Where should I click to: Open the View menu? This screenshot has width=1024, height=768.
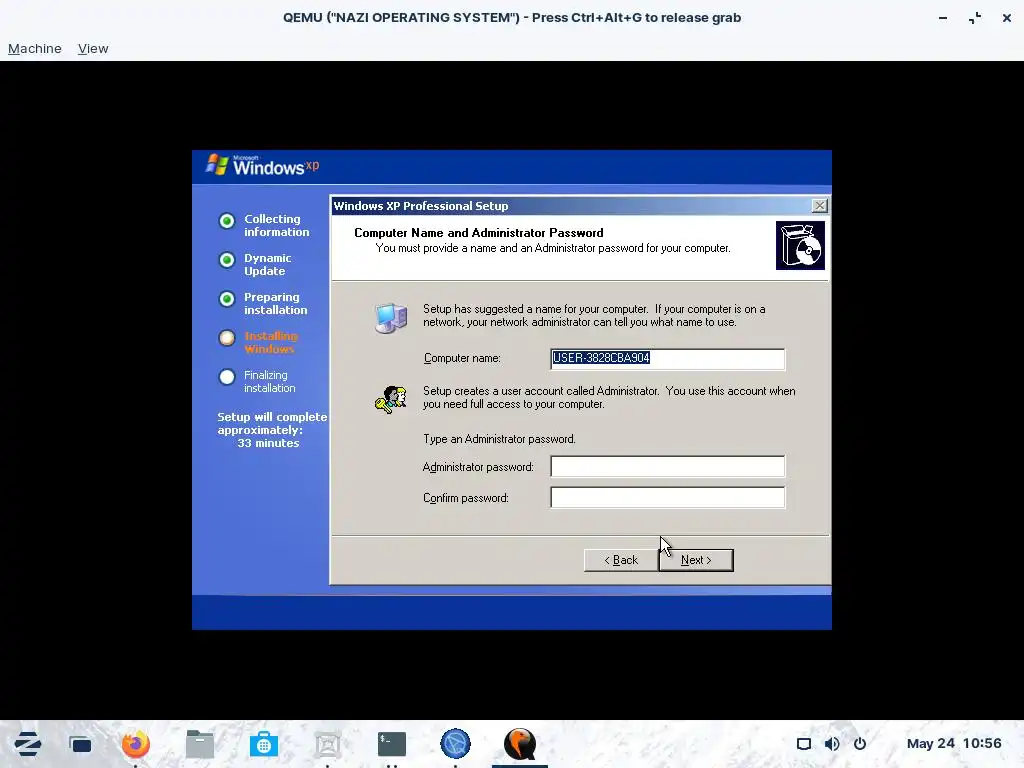tap(93, 48)
